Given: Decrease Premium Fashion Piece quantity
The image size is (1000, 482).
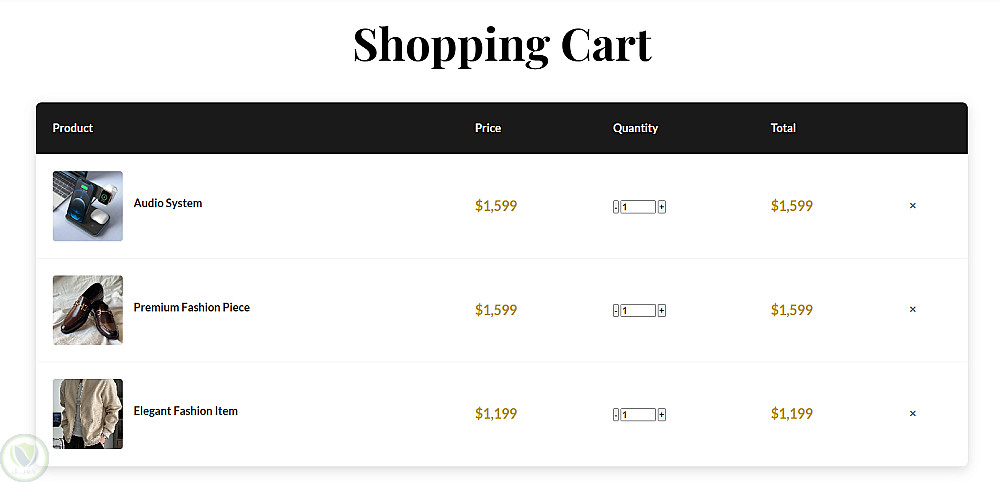Looking at the screenshot, I should pos(616,311).
